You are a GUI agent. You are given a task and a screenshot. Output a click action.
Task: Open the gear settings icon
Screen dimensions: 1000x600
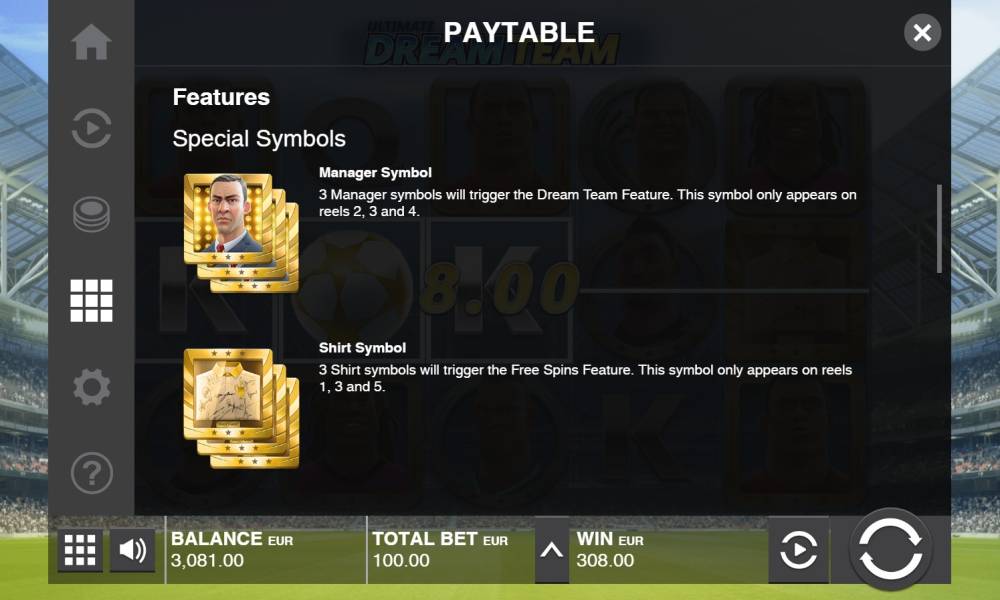tap(91, 387)
